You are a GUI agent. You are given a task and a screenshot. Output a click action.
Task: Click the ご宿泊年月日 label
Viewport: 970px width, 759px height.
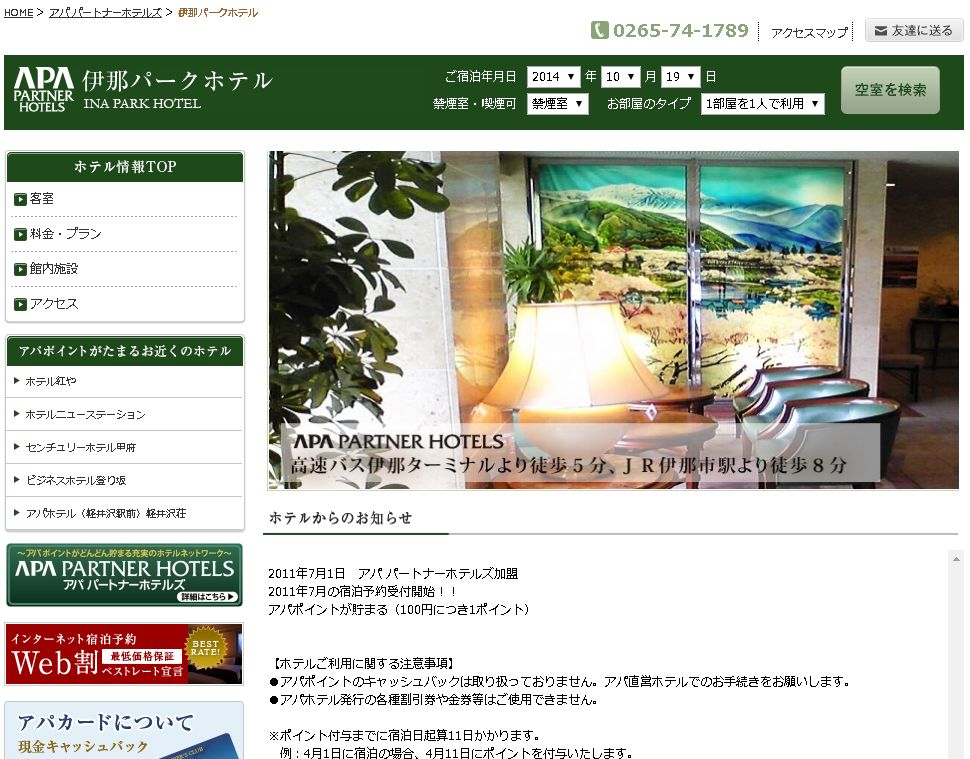click(481, 77)
